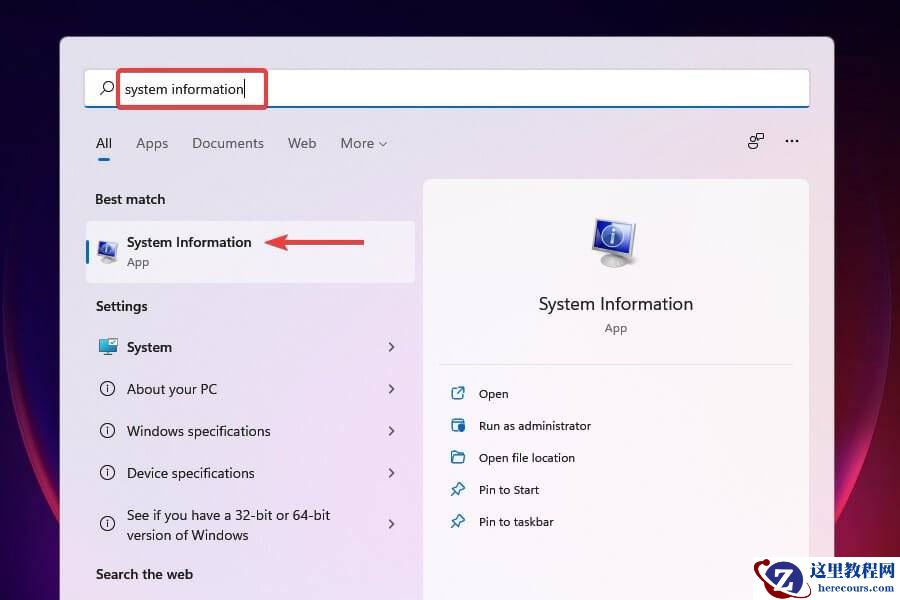Click the System settings monitor icon
Viewport: 900px width, 600px height.
tap(107, 347)
